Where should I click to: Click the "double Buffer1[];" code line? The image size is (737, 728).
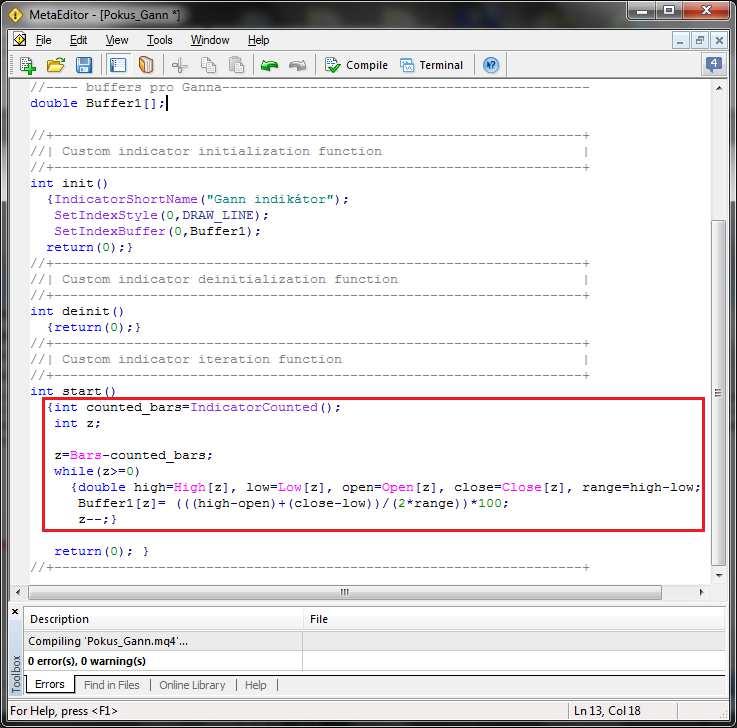(x=98, y=103)
